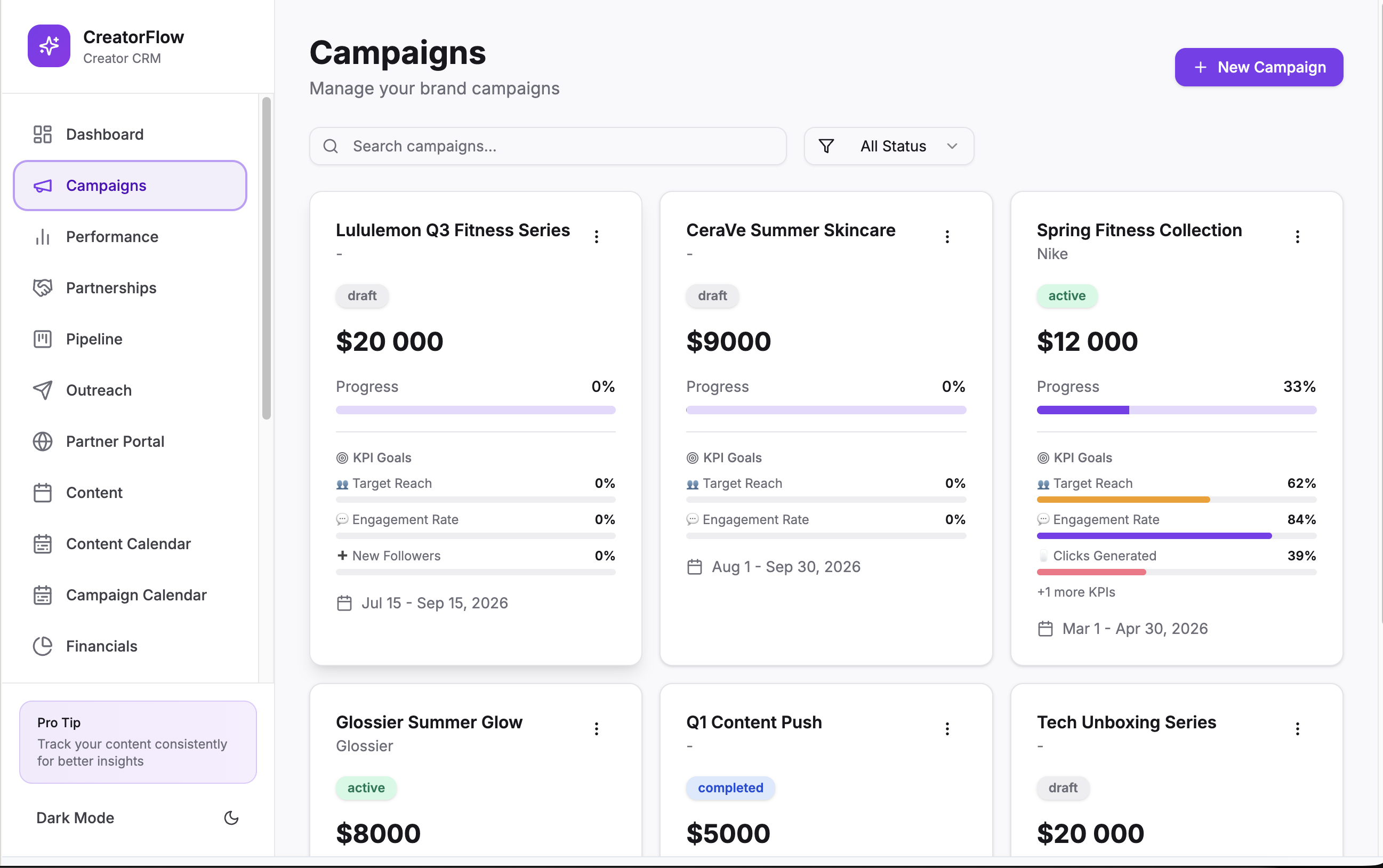The width and height of the screenshot is (1383, 868).
Task: Expand the All Status dropdown
Action: (889, 147)
